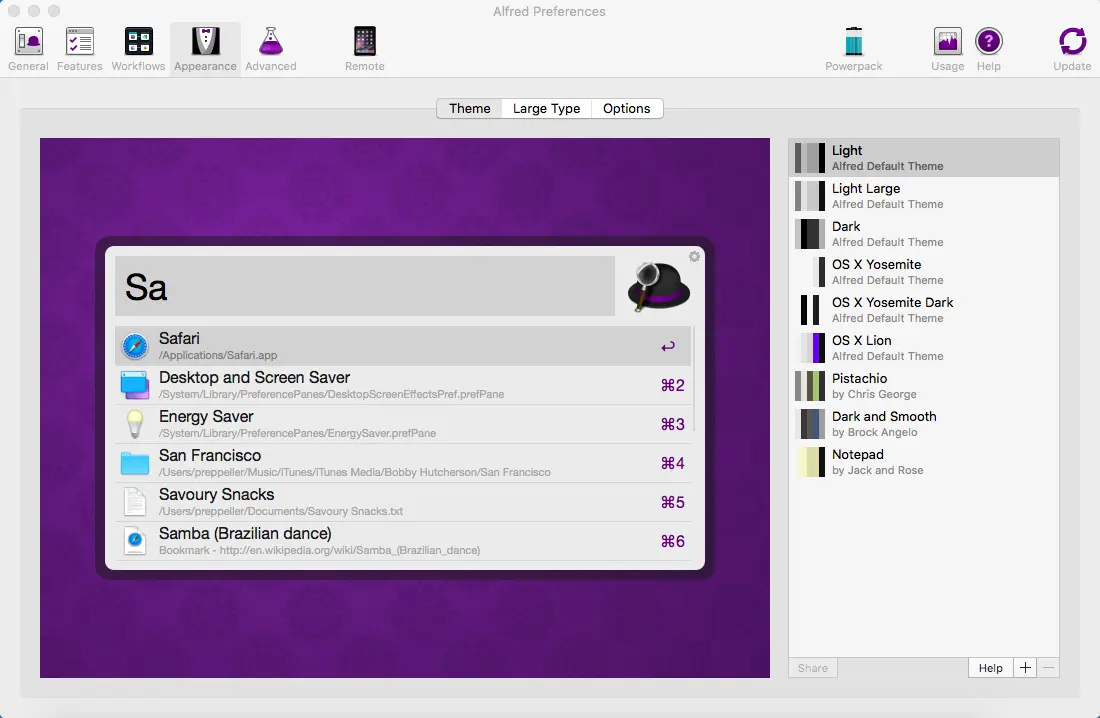
Task: Click the San Francisco folder icon
Action: point(135,463)
